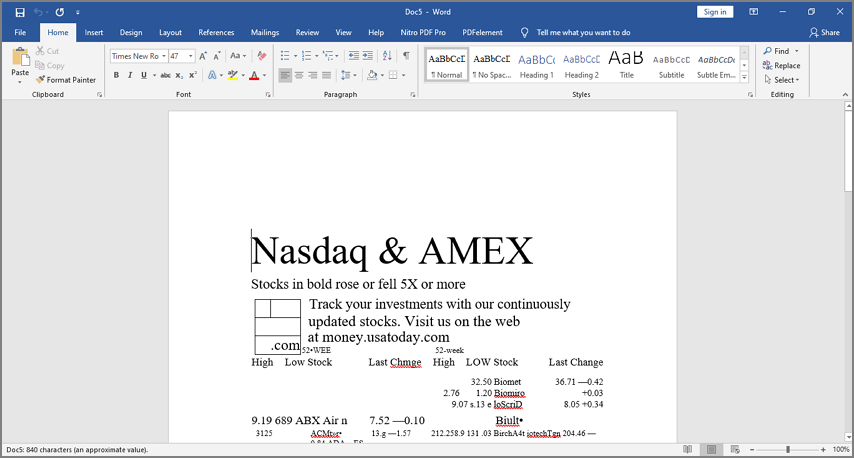
Task: Toggle bold formatting
Action: pos(116,75)
